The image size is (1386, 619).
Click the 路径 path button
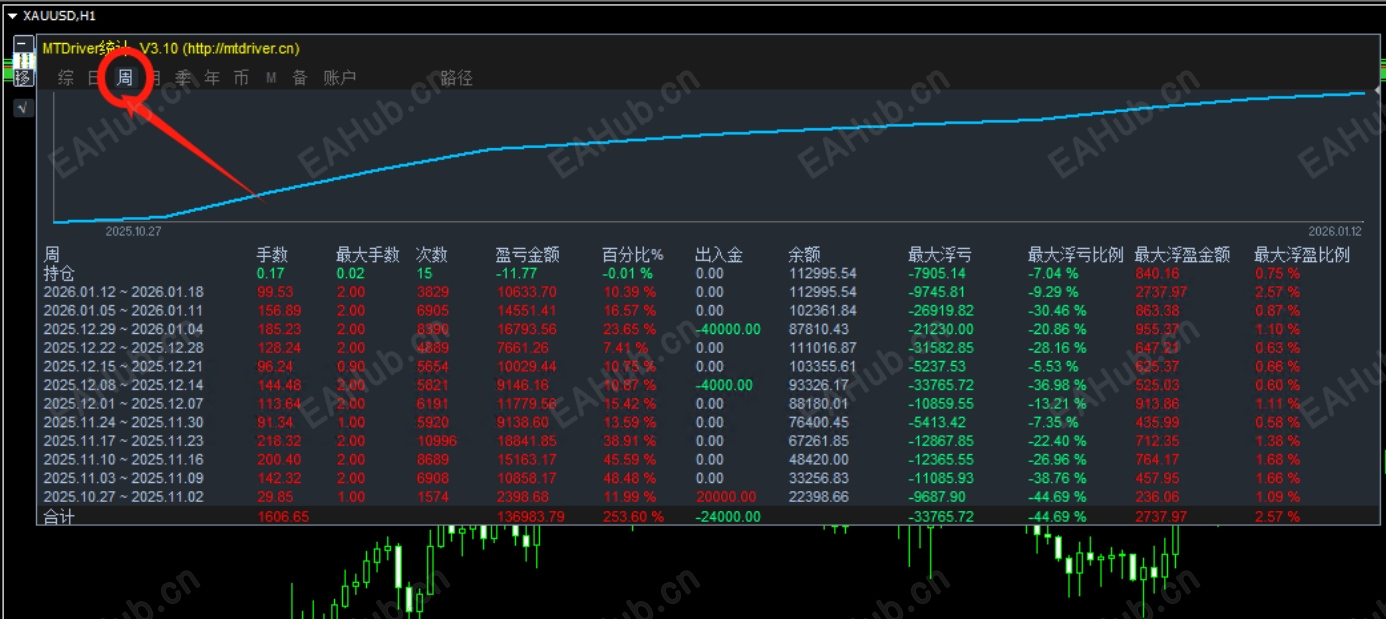click(x=456, y=78)
